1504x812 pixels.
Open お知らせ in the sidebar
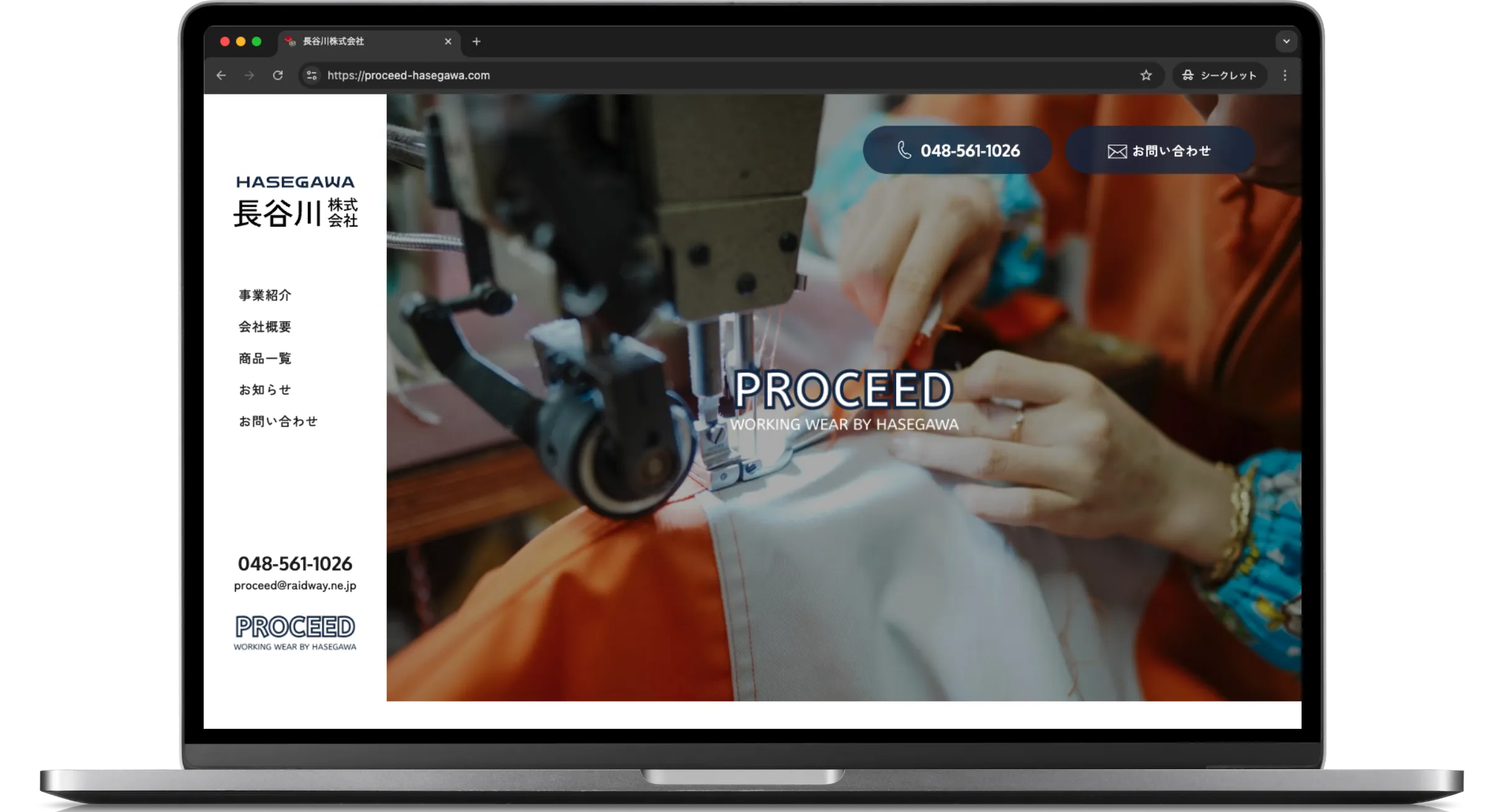[265, 390]
